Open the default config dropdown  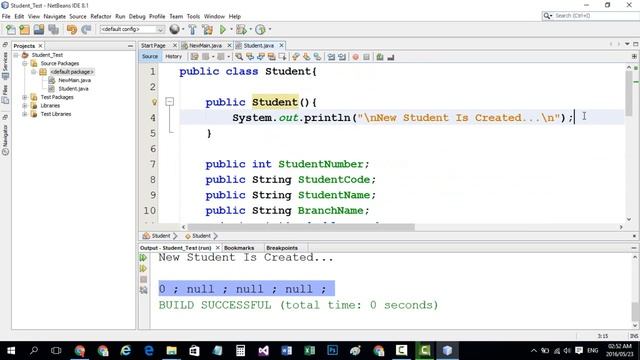132,29
